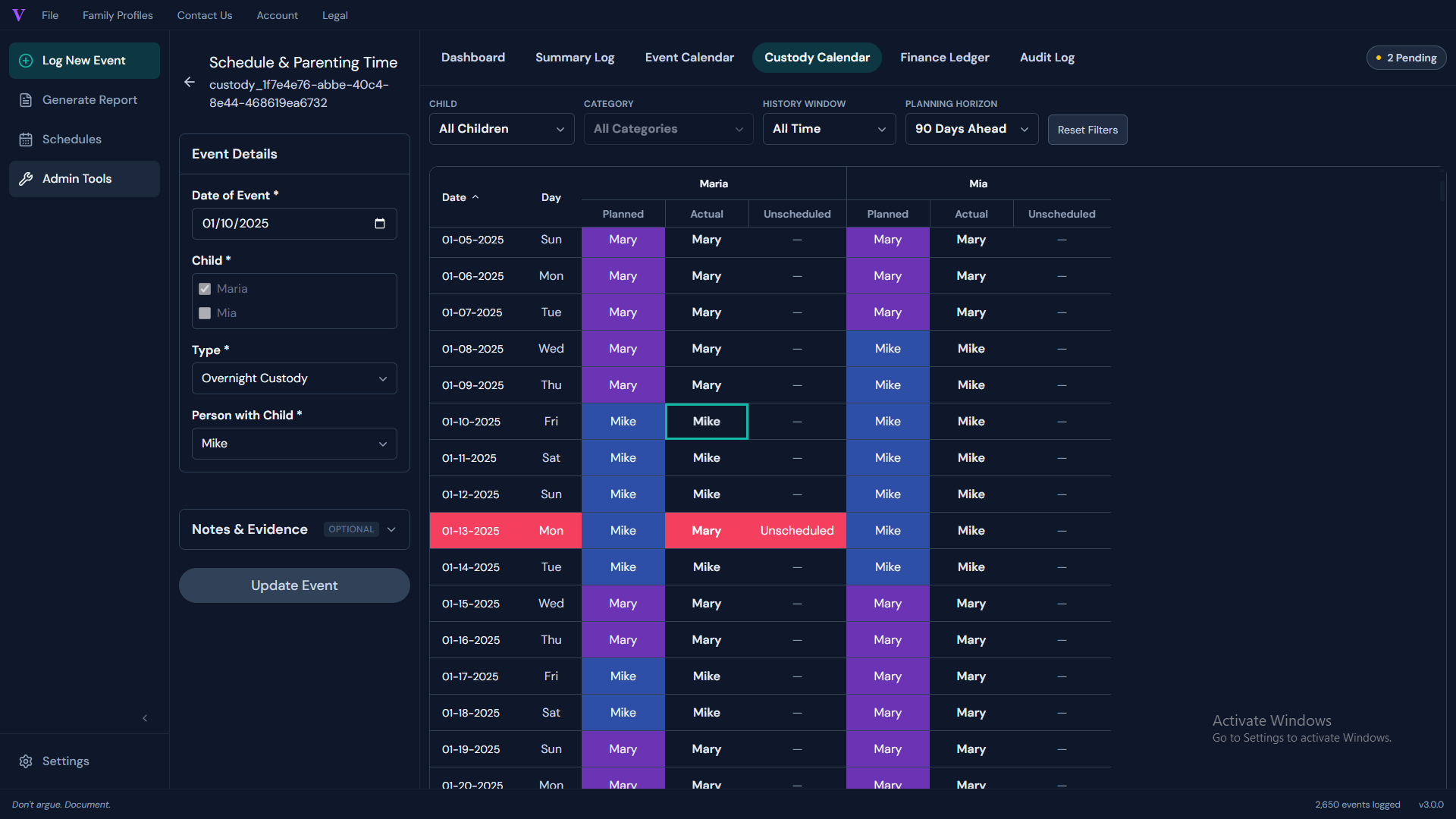Click the Log New Event plus icon
Viewport: 1456px width, 819px height.
pyautogui.click(x=26, y=61)
